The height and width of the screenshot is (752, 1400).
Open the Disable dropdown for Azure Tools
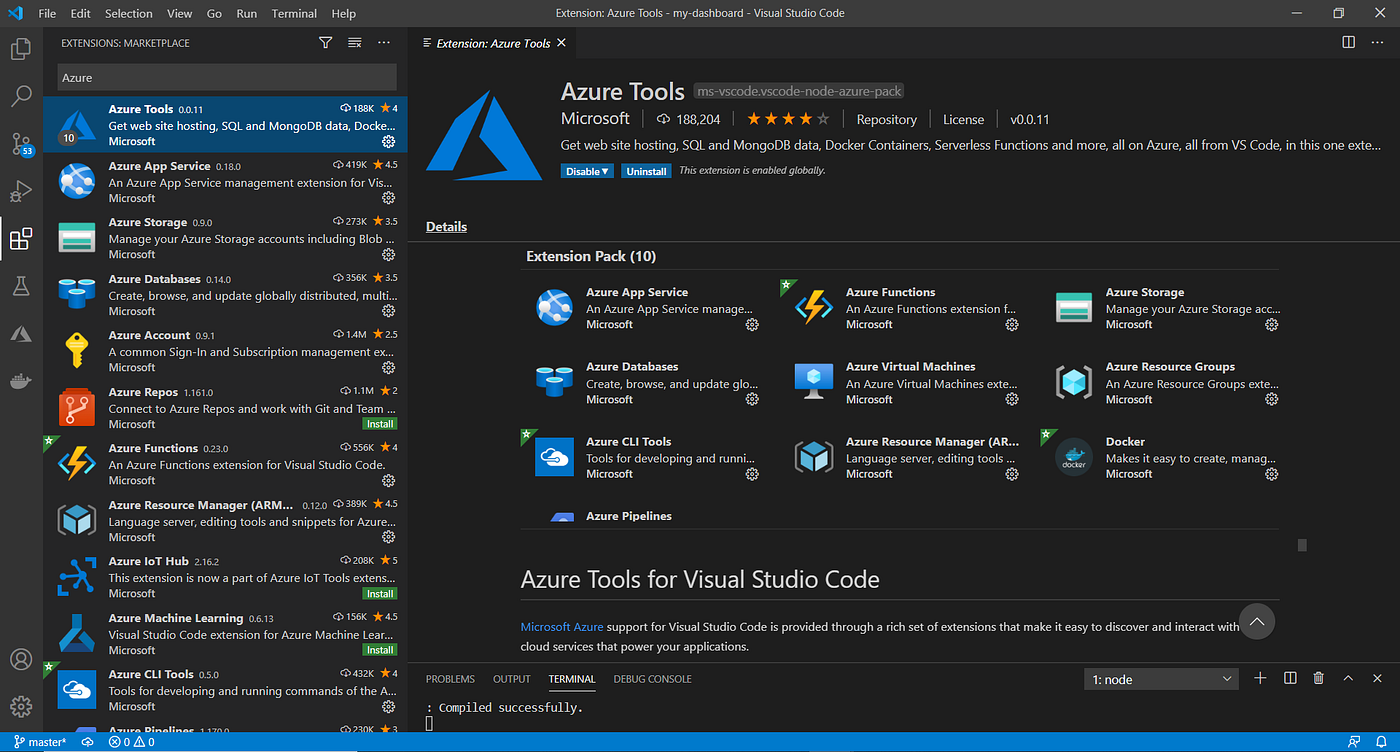(x=587, y=170)
